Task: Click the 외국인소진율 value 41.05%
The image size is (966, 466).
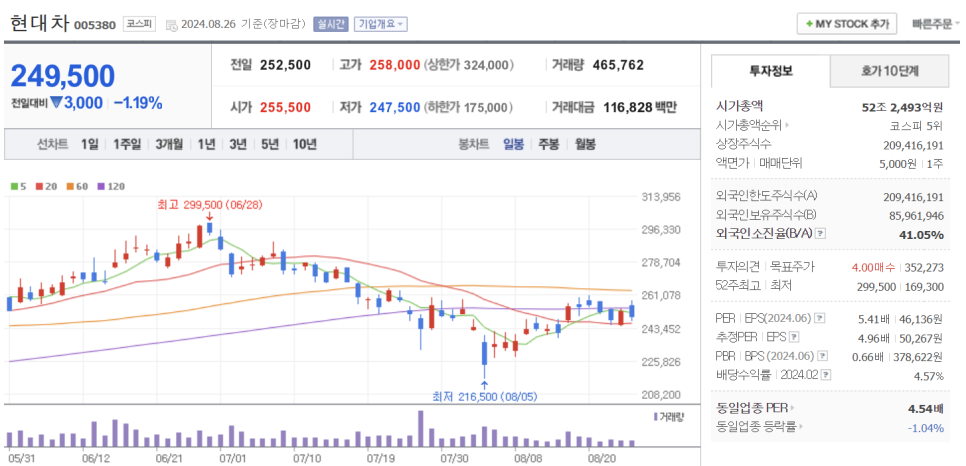Action: [922, 234]
